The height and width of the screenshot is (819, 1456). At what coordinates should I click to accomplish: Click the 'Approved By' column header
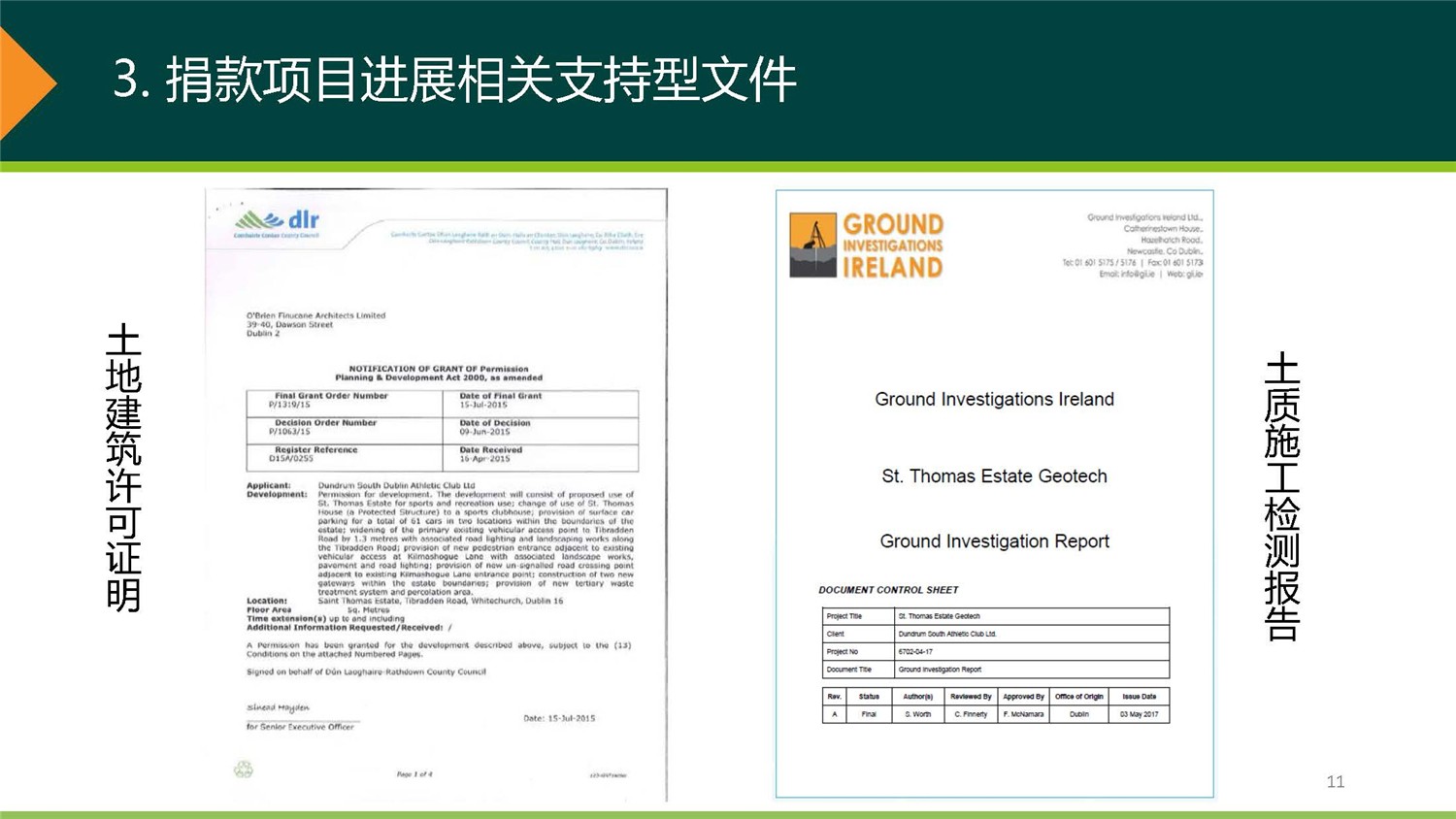[1023, 697]
